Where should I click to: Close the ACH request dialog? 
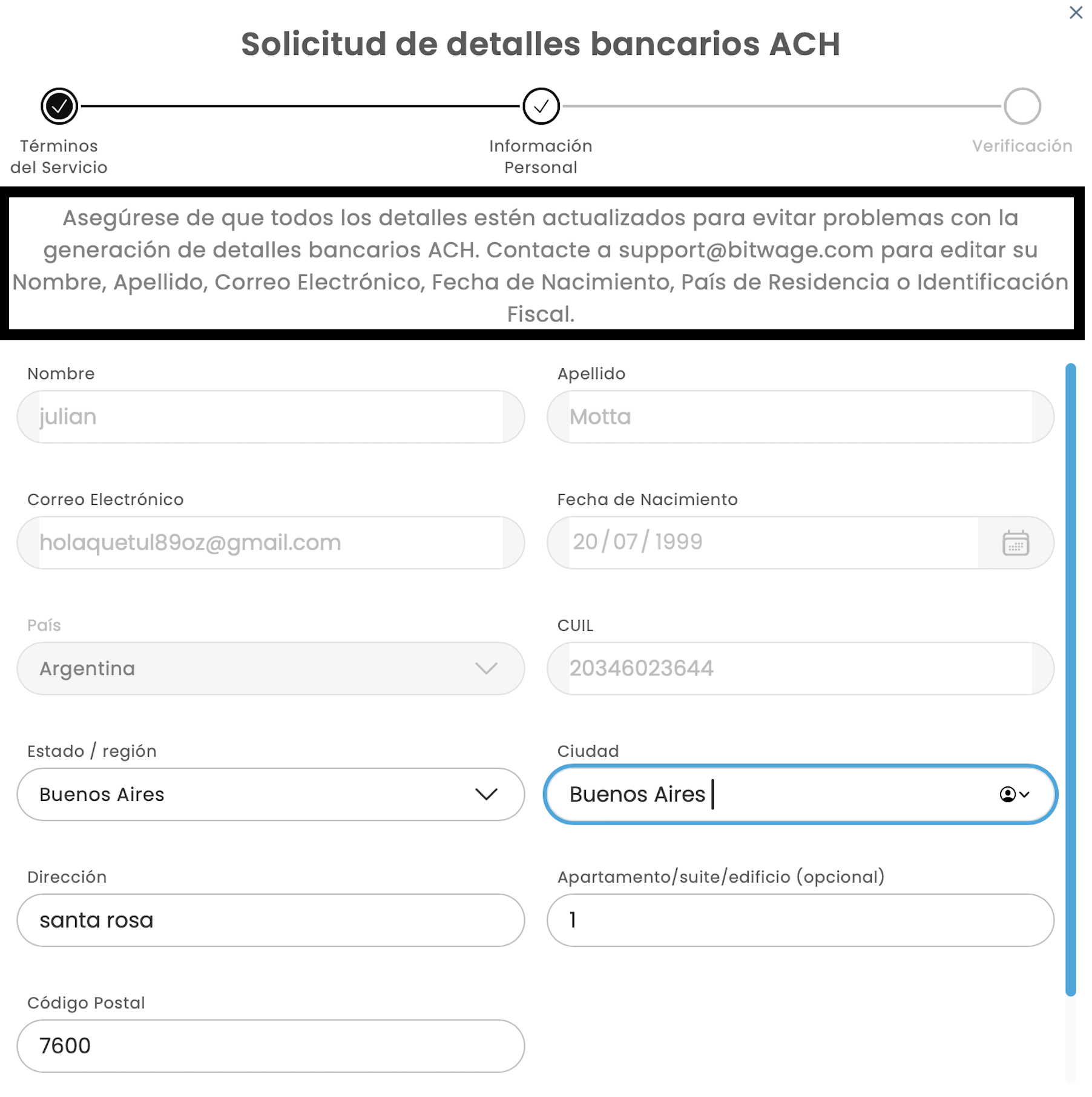coord(1075,13)
